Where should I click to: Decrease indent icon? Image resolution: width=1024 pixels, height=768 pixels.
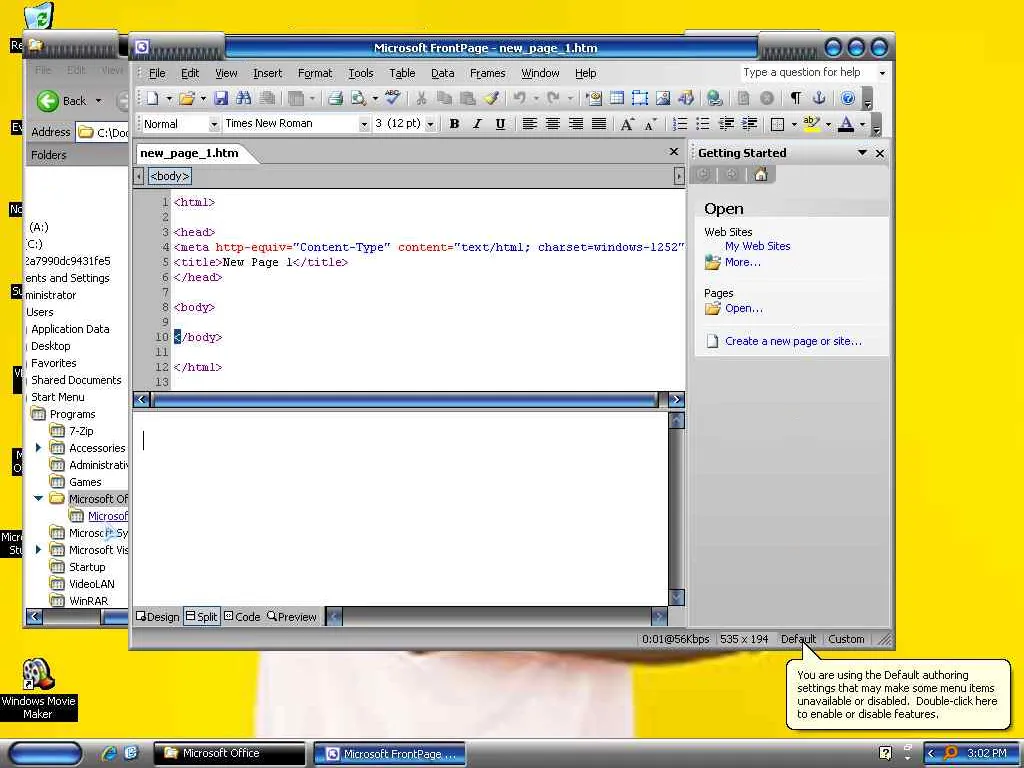tap(726, 123)
